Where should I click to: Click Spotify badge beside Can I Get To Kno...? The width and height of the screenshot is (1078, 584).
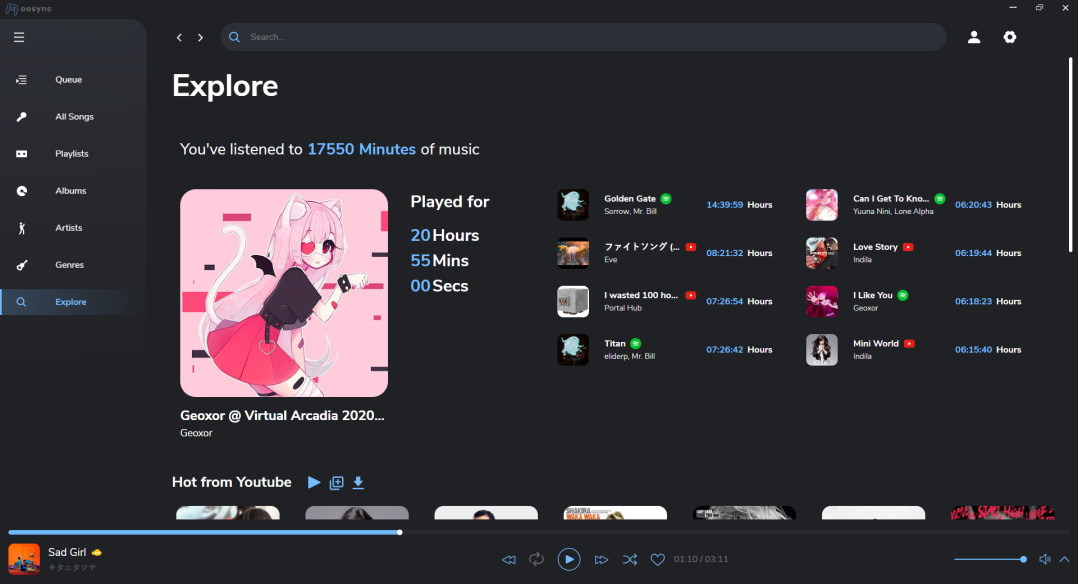click(x=940, y=199)
